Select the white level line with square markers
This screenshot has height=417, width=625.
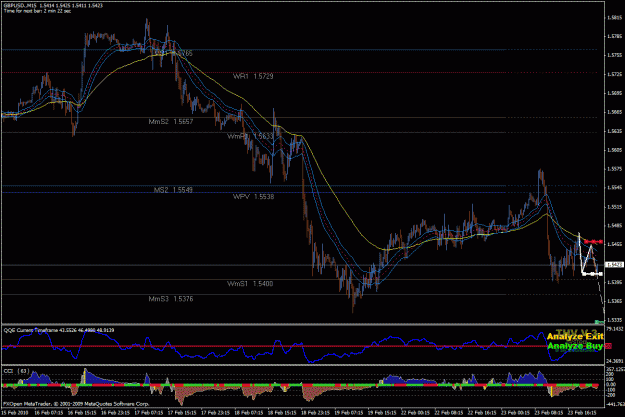coord(592,274)
